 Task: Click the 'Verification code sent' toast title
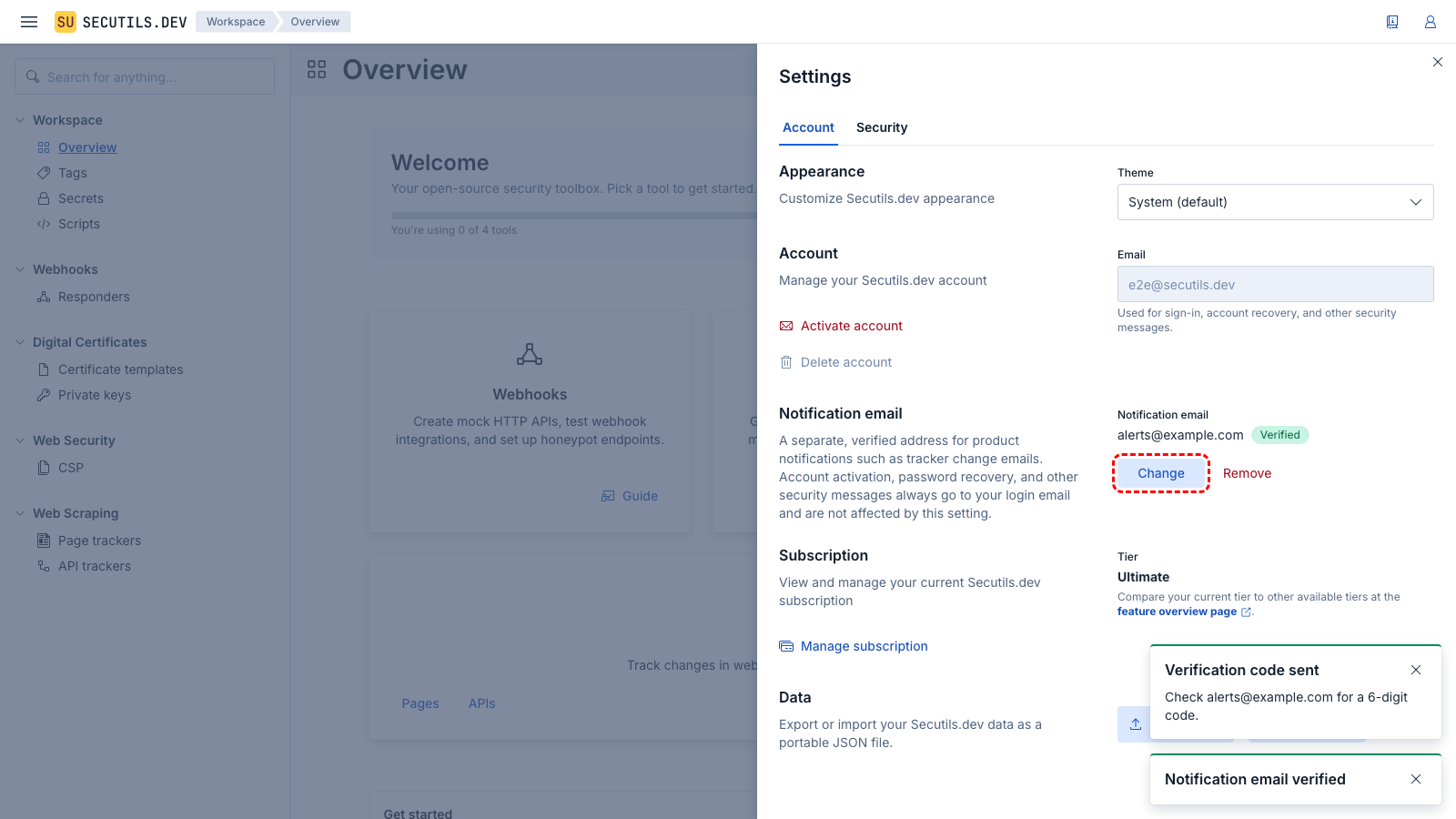[x=1242, y=670]
